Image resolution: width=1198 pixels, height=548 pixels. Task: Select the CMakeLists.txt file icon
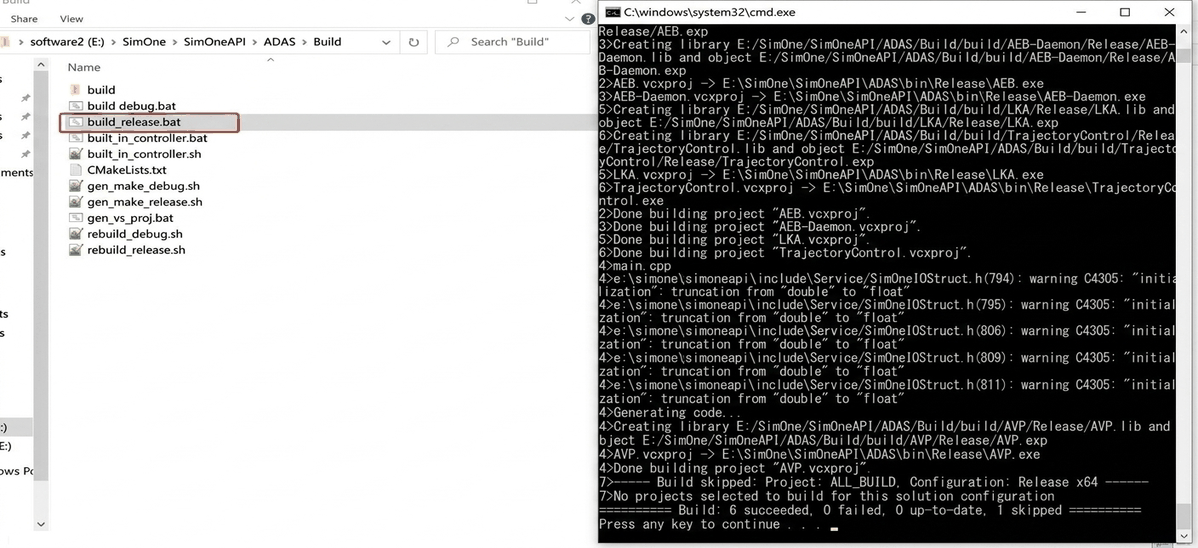[x=75, y=170]
